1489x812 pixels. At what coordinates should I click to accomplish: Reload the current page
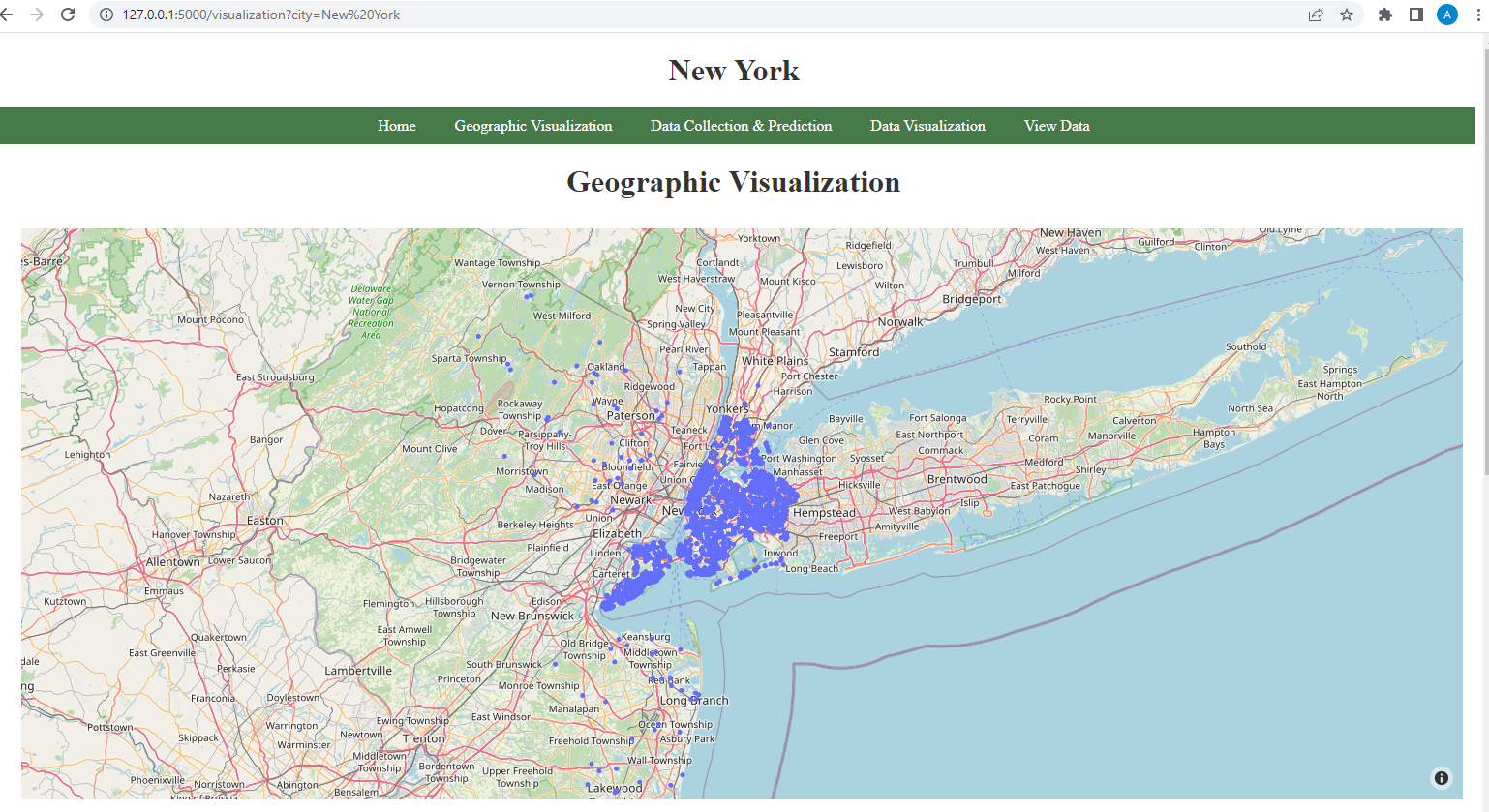(x=68, y=15)
